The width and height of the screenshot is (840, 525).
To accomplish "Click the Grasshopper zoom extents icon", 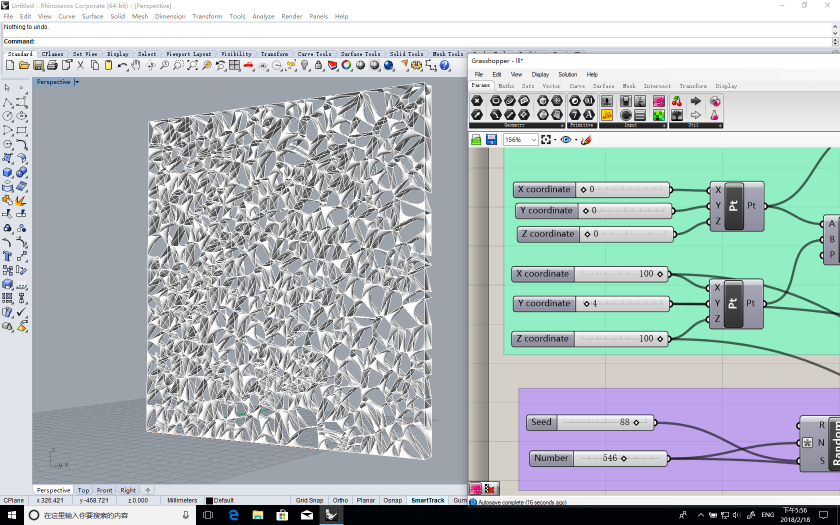I will [547, 140].
